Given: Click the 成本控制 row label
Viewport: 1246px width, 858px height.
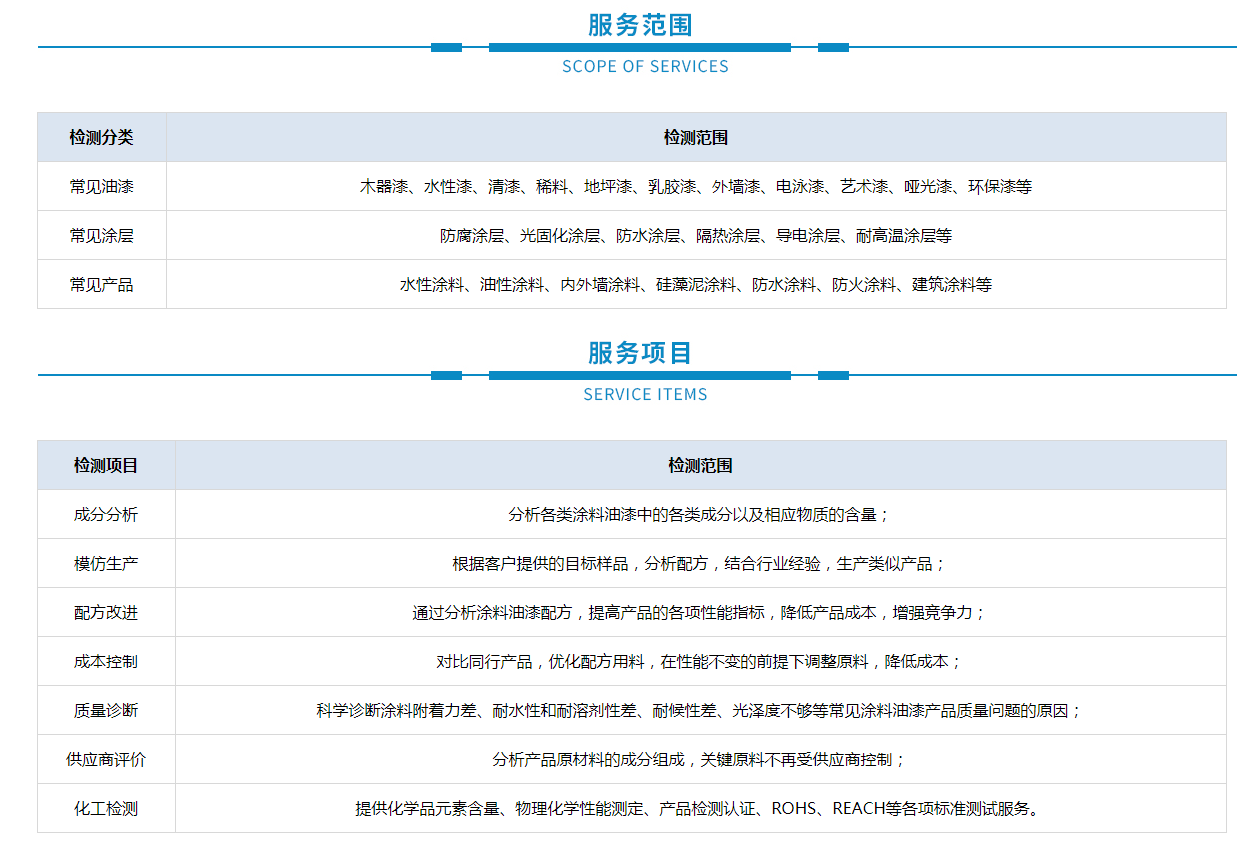Looking at the screenshot, I should click(106, 662).
